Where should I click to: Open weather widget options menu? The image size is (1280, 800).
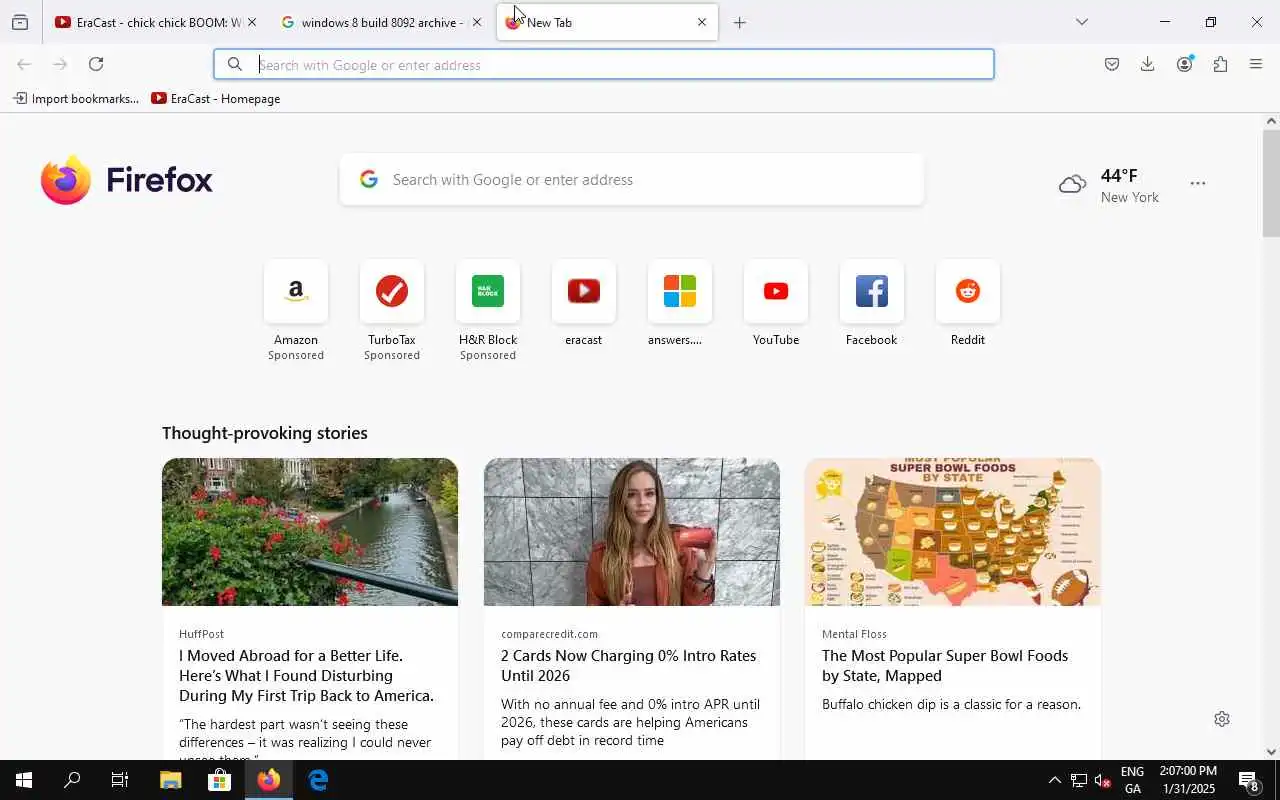pos(1198,184)
